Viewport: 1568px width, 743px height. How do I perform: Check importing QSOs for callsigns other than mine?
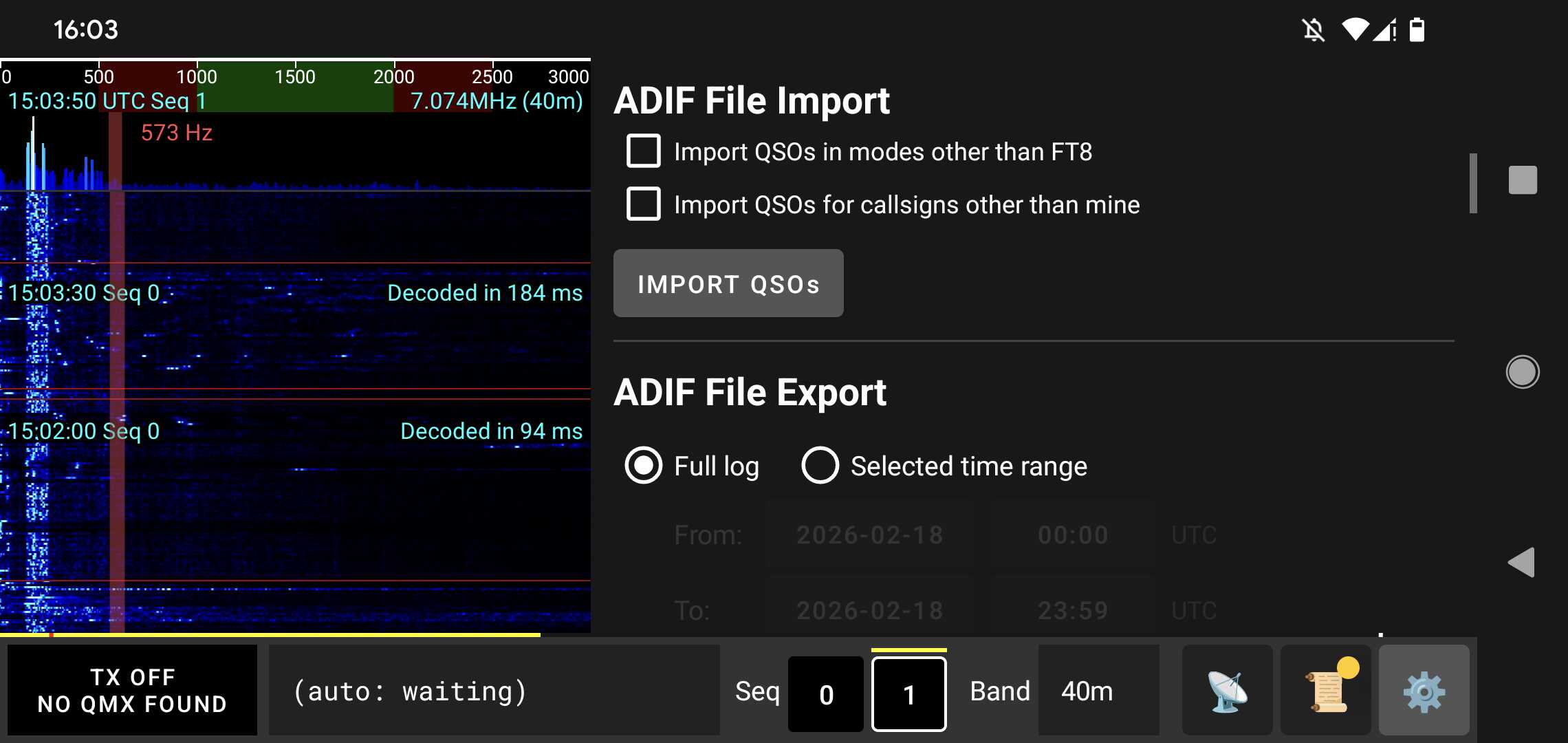[x=643, y=204]
